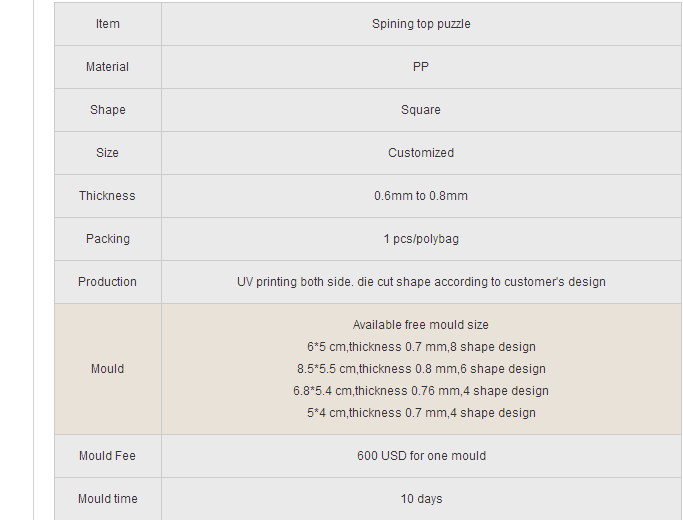
Task: Click the UV printing description text
Action: 421,282
